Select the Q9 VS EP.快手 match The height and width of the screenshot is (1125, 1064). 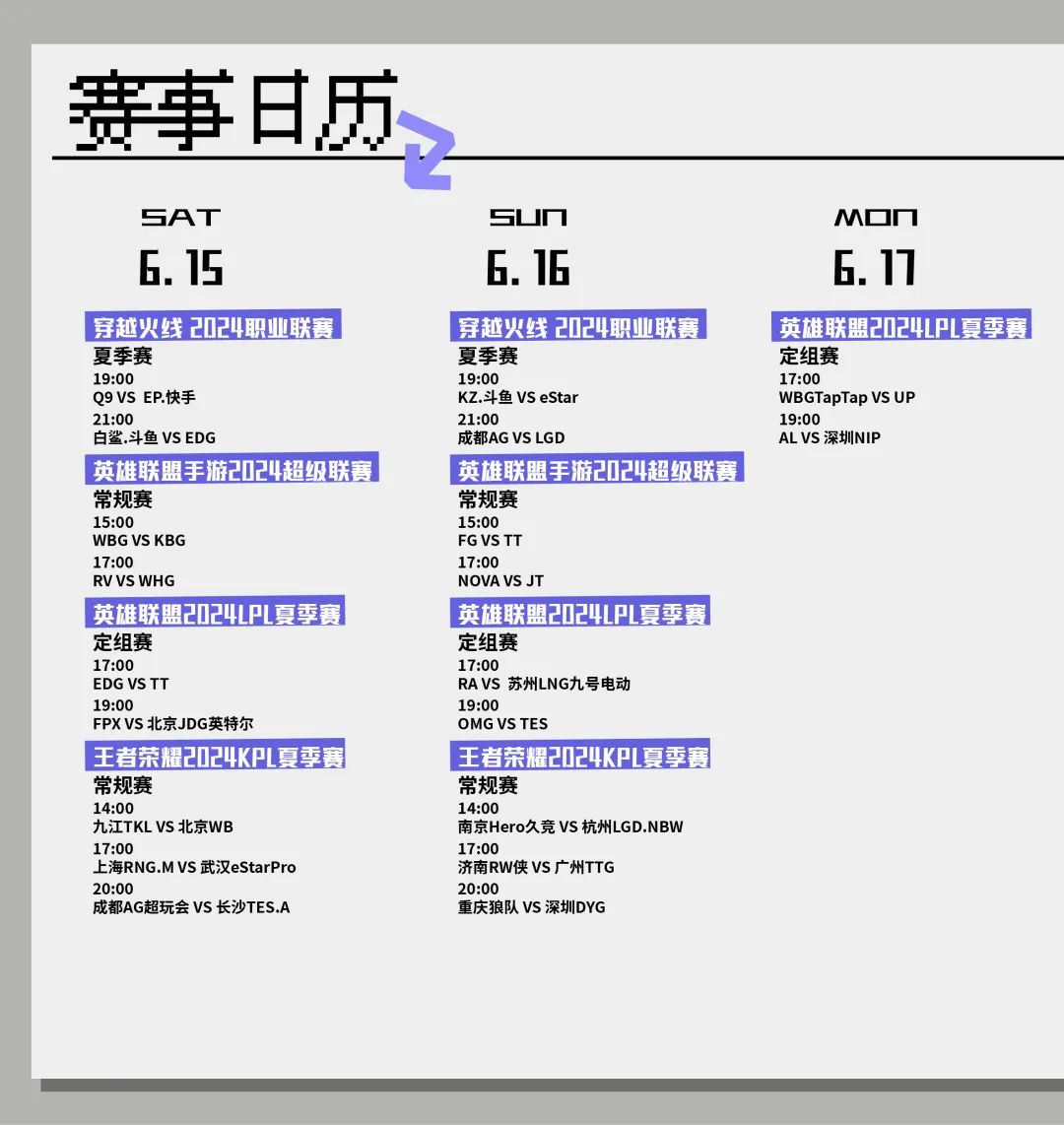click(144, 397)
